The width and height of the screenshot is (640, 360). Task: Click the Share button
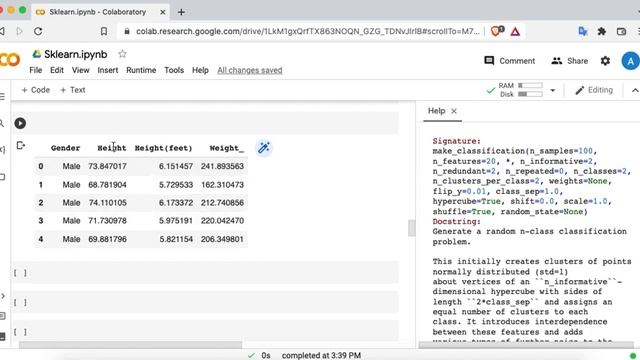pyautogui.click(x=569, y=61)
